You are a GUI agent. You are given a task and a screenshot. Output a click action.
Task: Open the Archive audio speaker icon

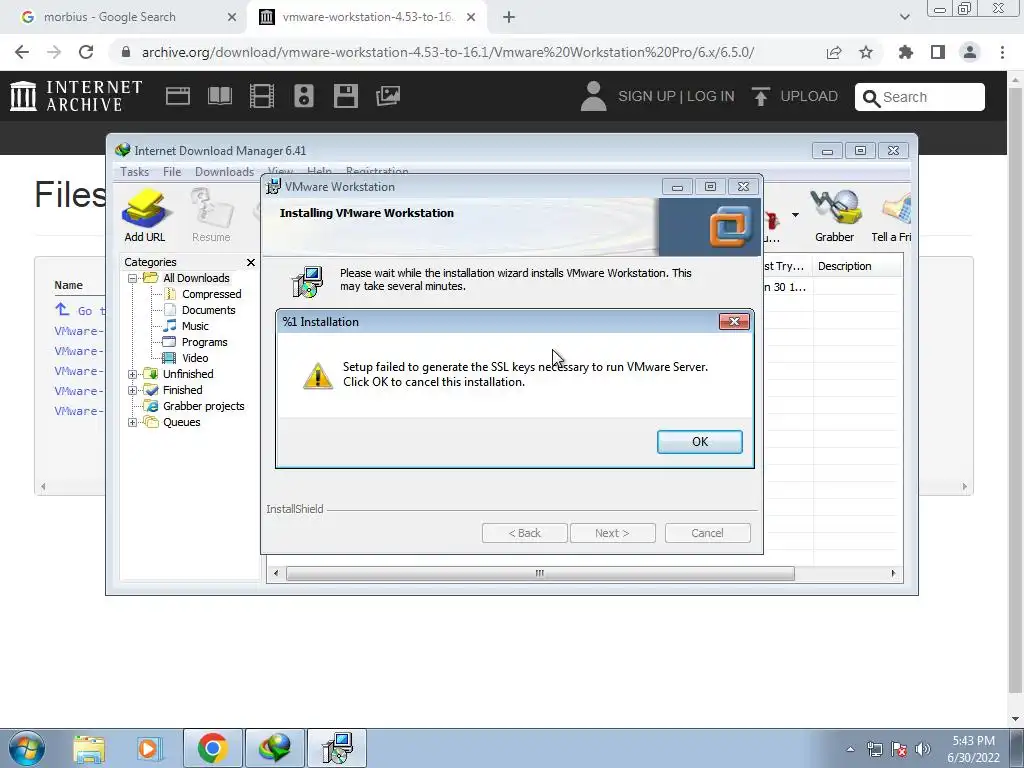304,96
